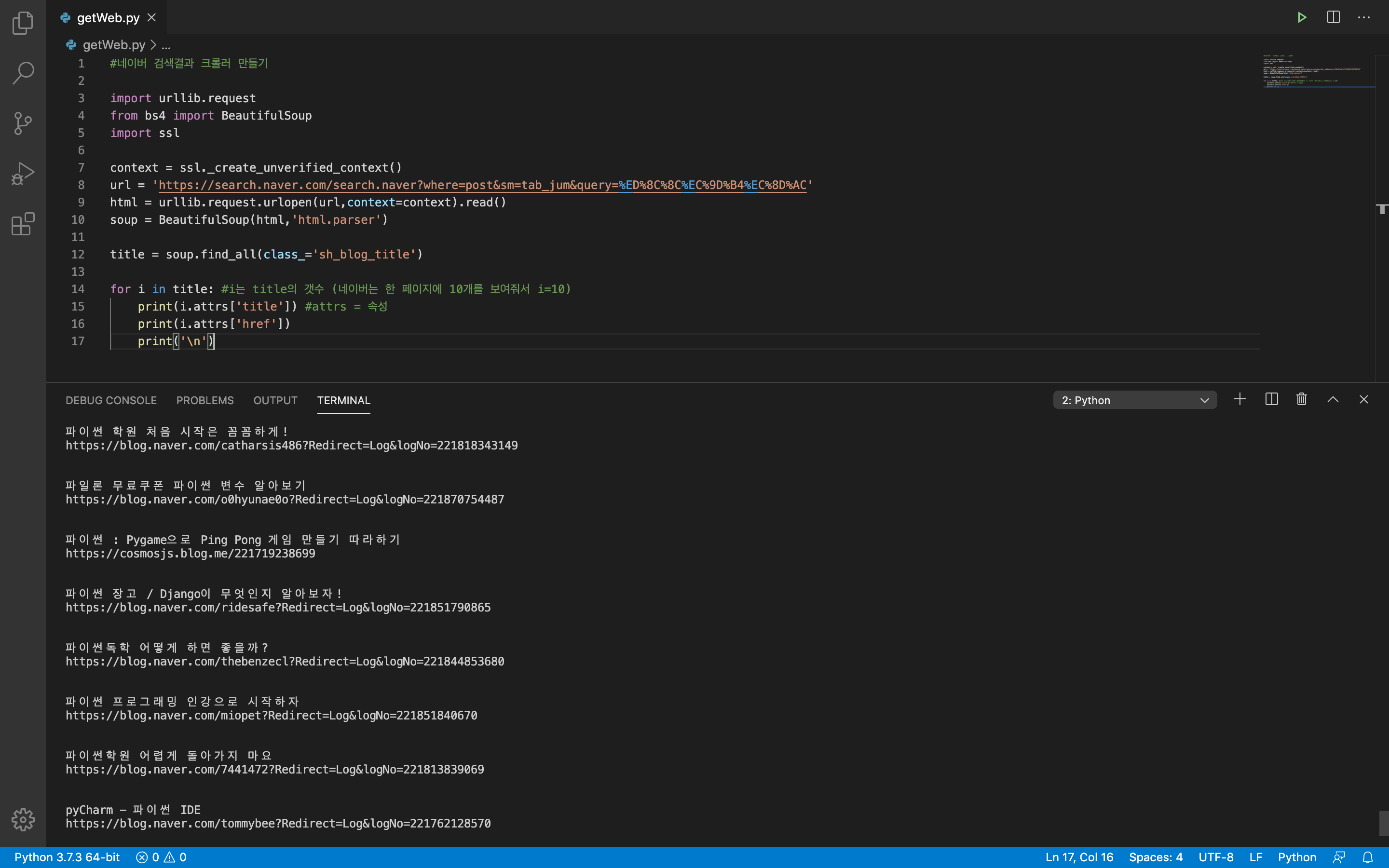Split the editor to the right
1389x868 pixels.
(x=1333, y=17)
